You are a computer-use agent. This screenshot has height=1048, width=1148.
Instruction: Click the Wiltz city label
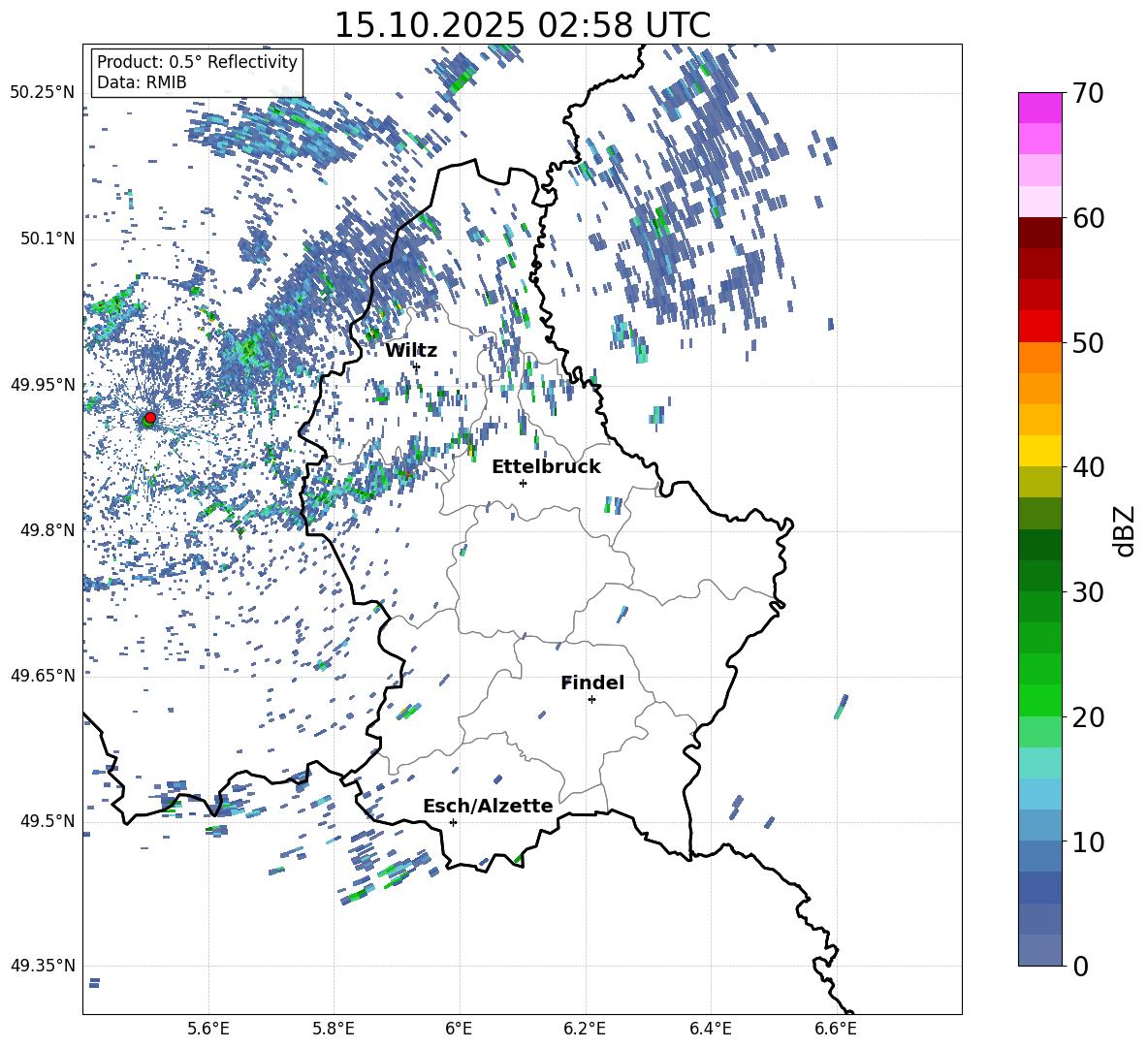pos(411,351)
